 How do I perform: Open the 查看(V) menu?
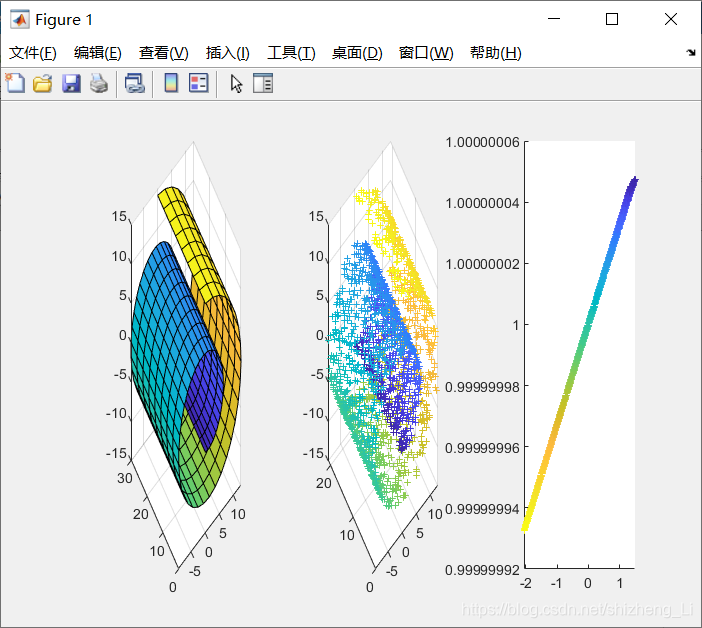pyautogui.click(x=163, y=53)
